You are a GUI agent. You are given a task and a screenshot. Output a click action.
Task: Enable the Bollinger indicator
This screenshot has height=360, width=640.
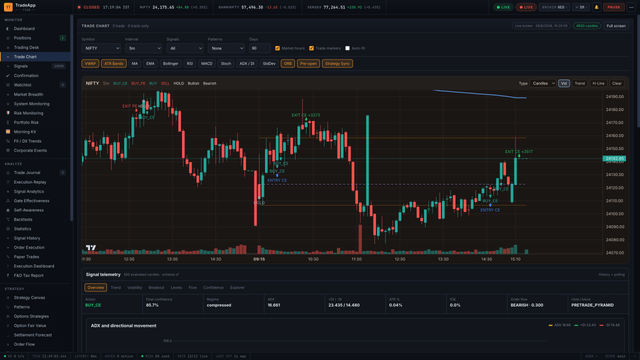pyautogui.click(x=171, y=64)
